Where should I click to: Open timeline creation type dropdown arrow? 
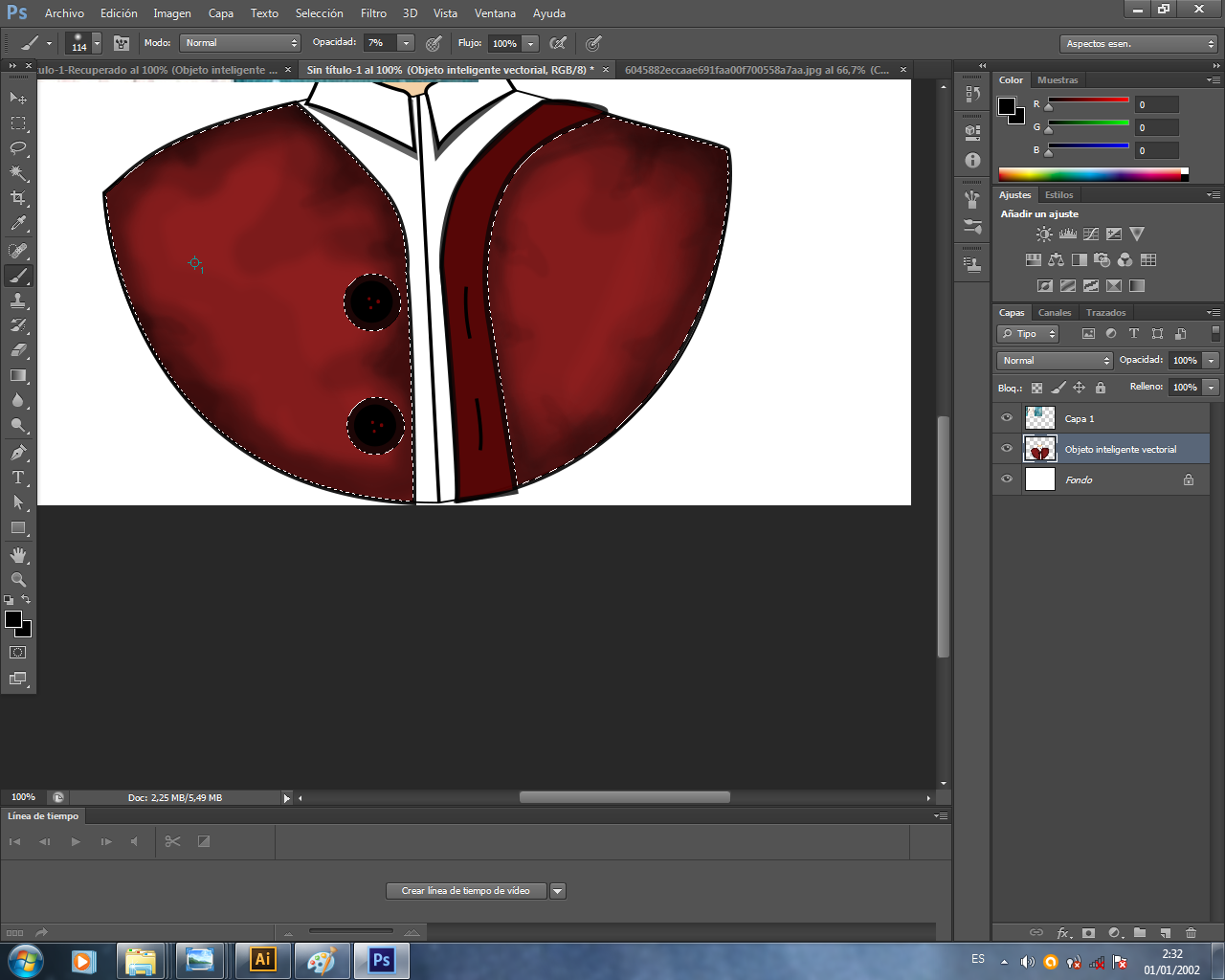[558, 891]
